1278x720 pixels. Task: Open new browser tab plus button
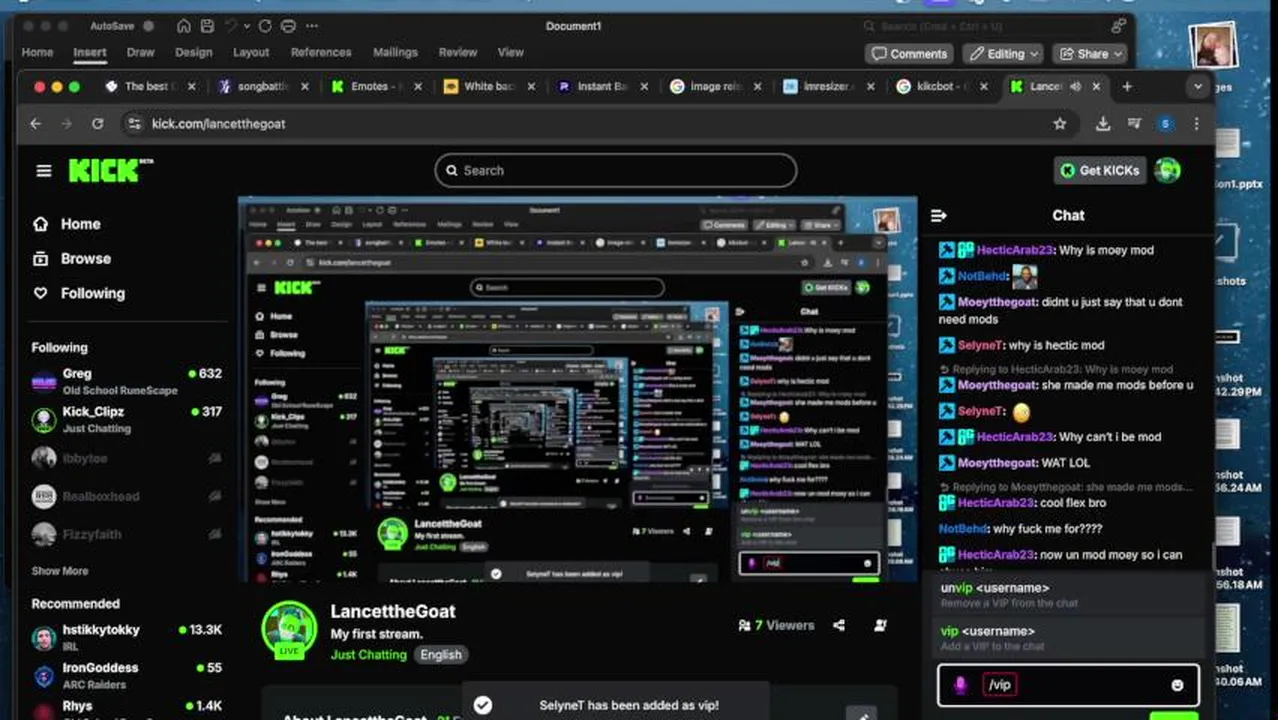[1127, 87]
